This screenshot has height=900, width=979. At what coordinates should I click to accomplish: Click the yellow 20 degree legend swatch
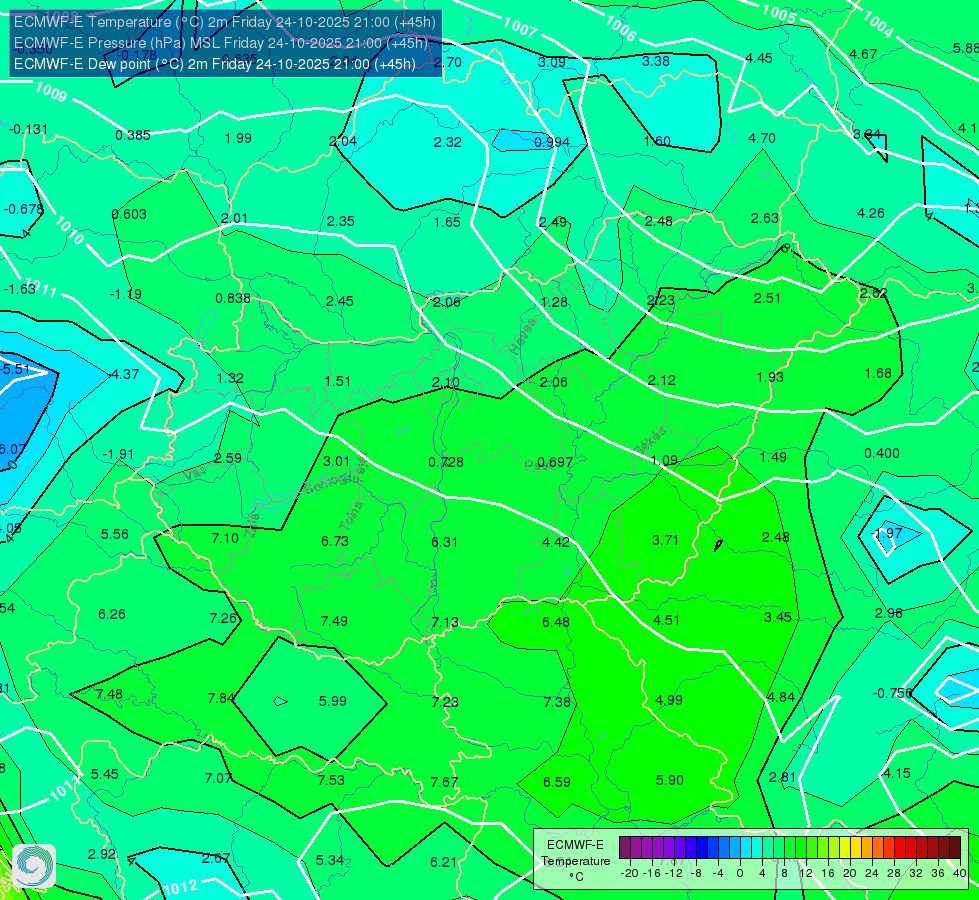point(845,848)
